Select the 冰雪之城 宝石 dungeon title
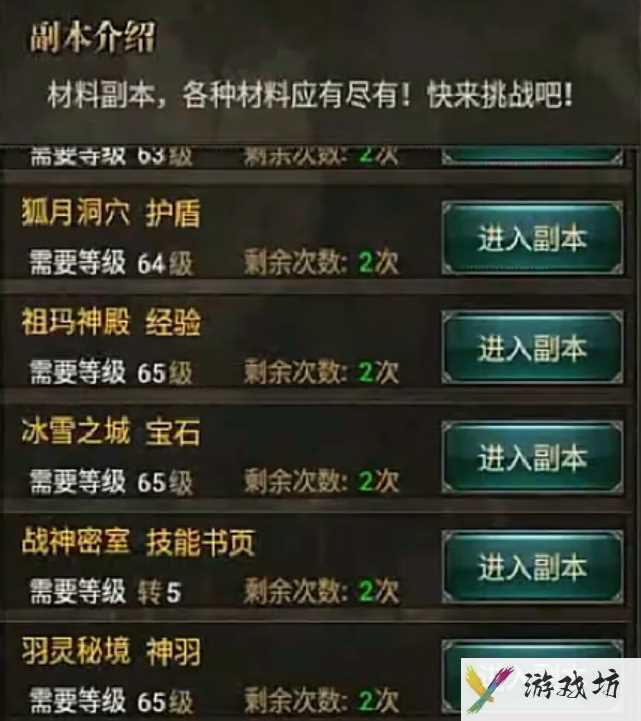Screen dimensions: 641x721 pos(111,431)
